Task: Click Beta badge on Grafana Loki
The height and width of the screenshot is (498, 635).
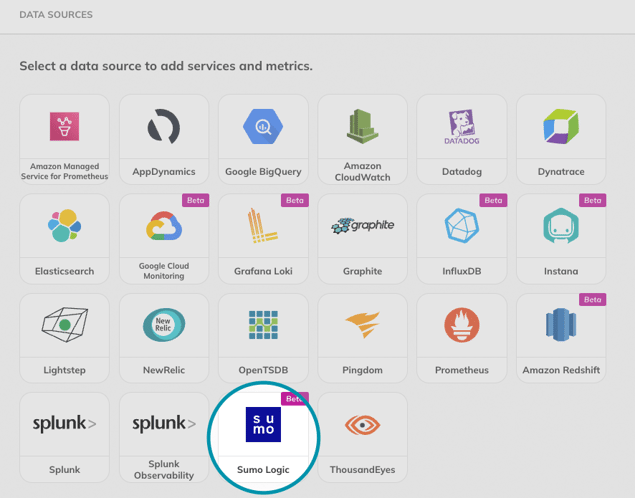Action: (x=295, y=200)
